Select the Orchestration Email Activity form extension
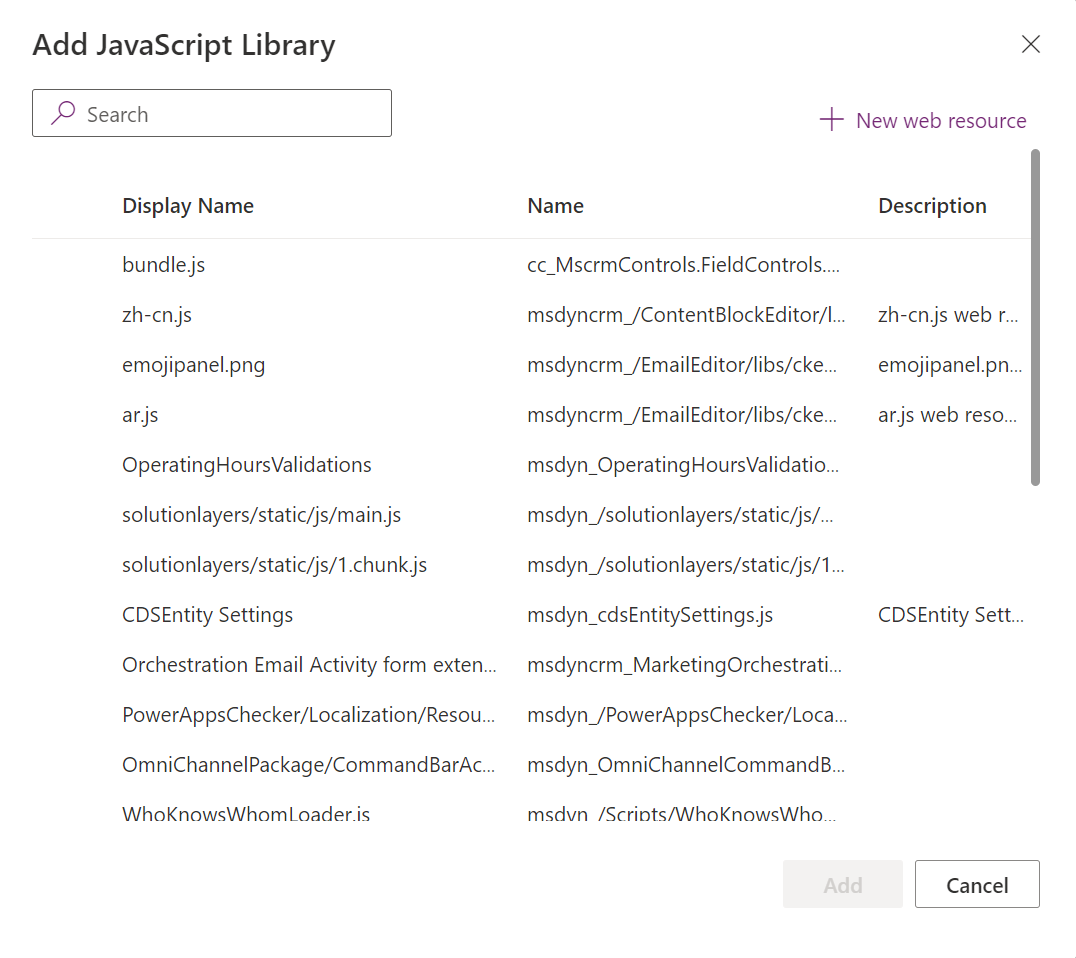The height and width of the screenshot is (958, 1076). pyautogui.click(x=300, y=664)
